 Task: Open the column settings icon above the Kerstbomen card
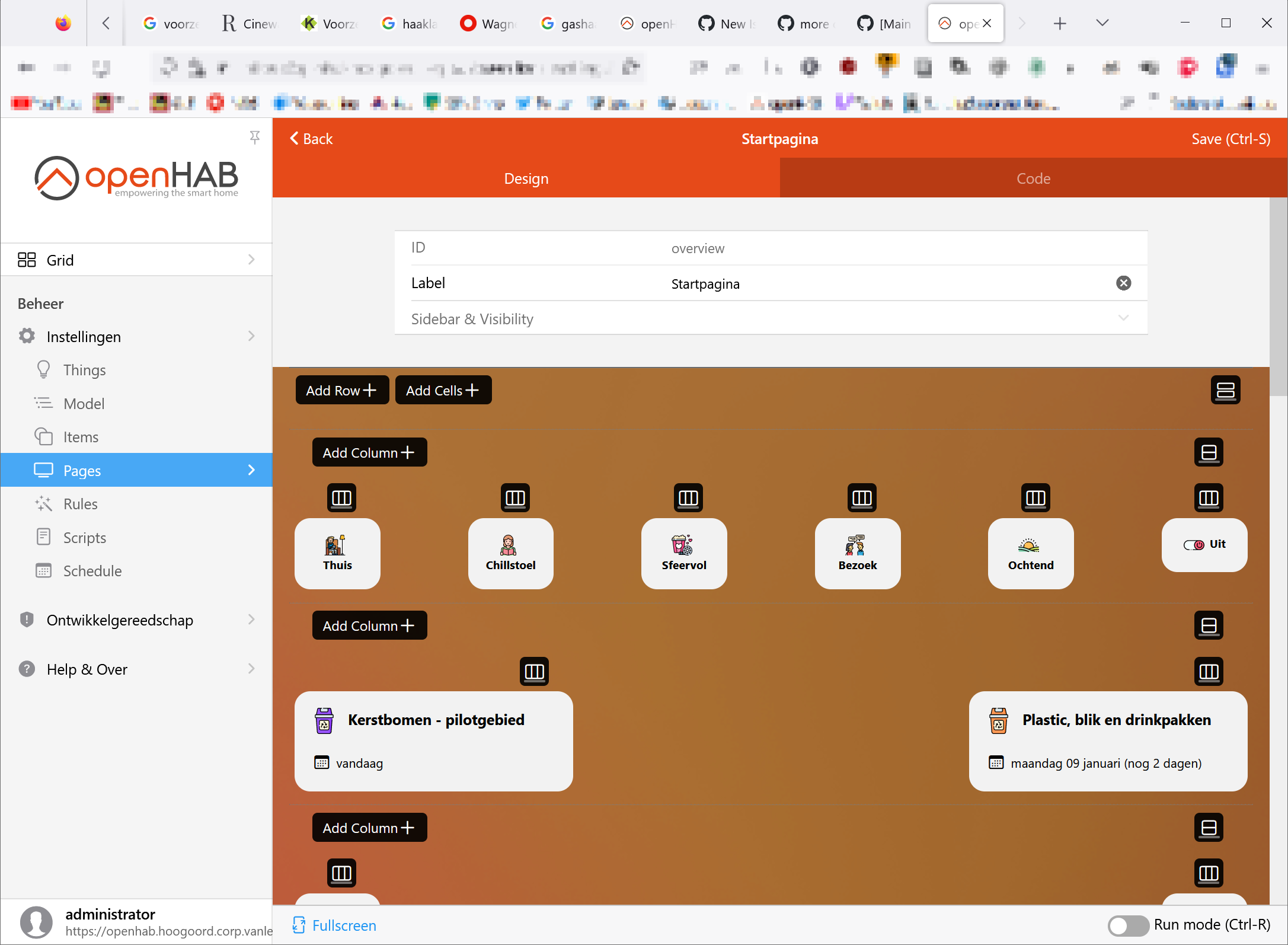tap(533, 671)
